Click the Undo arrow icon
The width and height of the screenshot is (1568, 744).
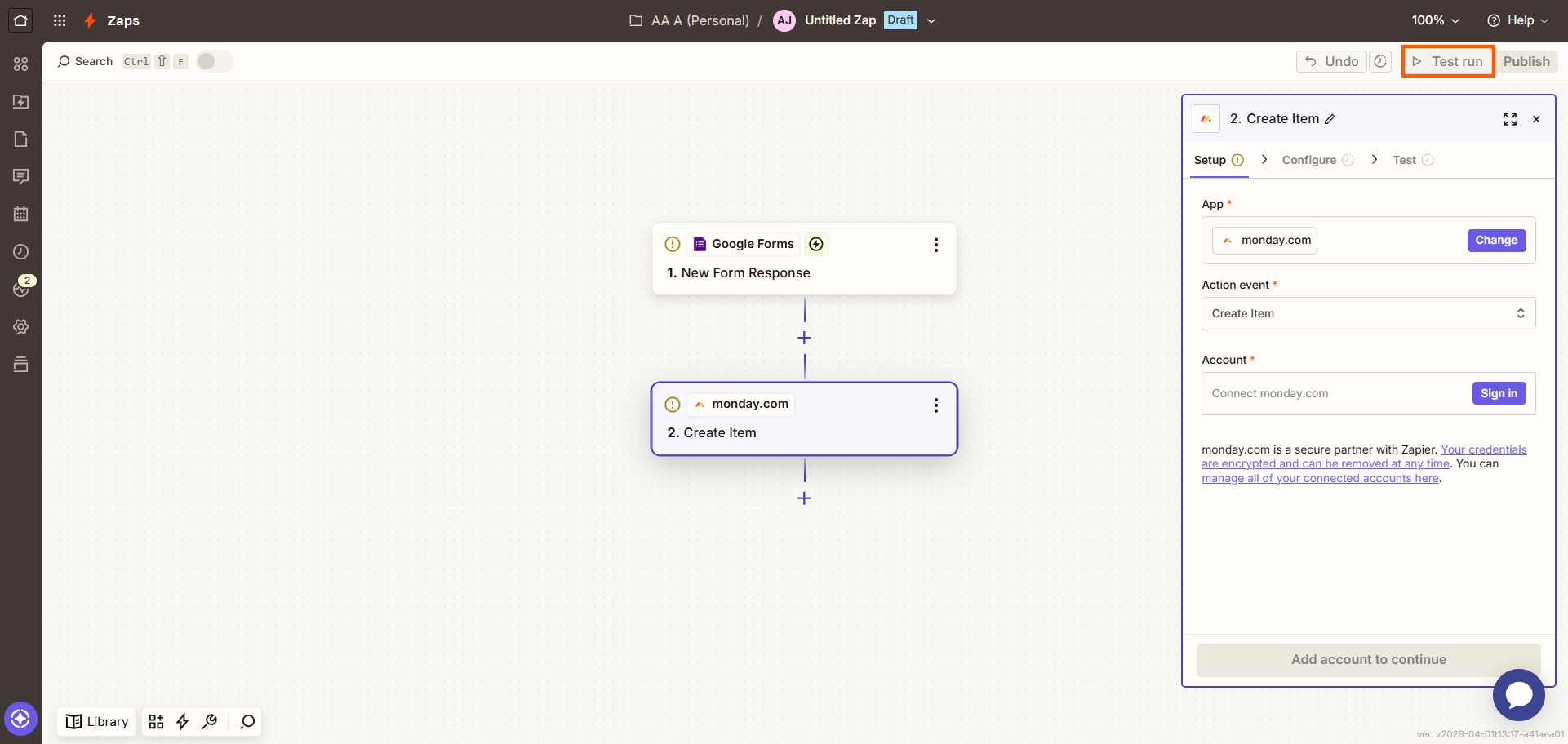[x=1312, y=61]
